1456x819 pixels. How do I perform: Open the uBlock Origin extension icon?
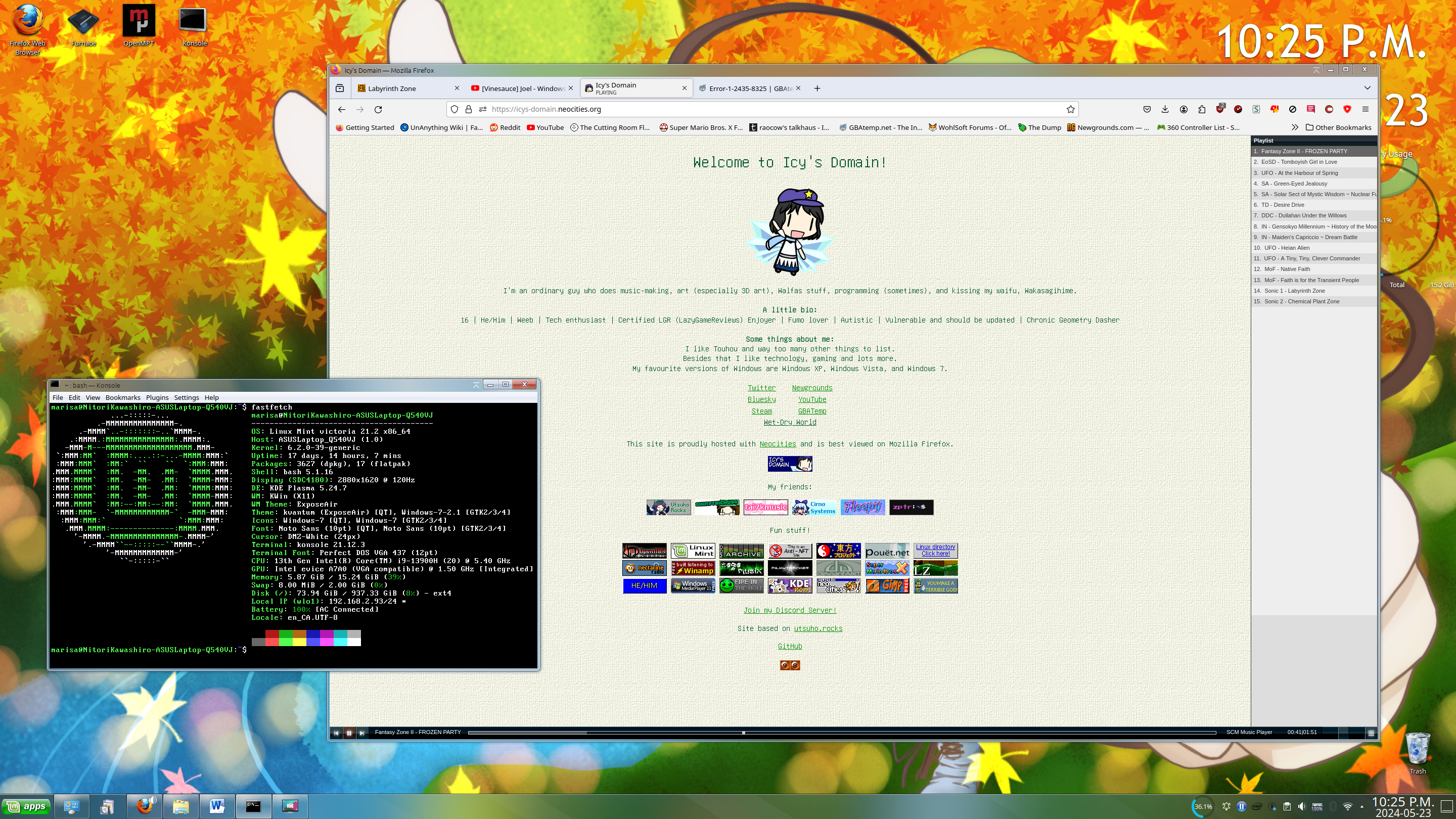point(1220,108)
